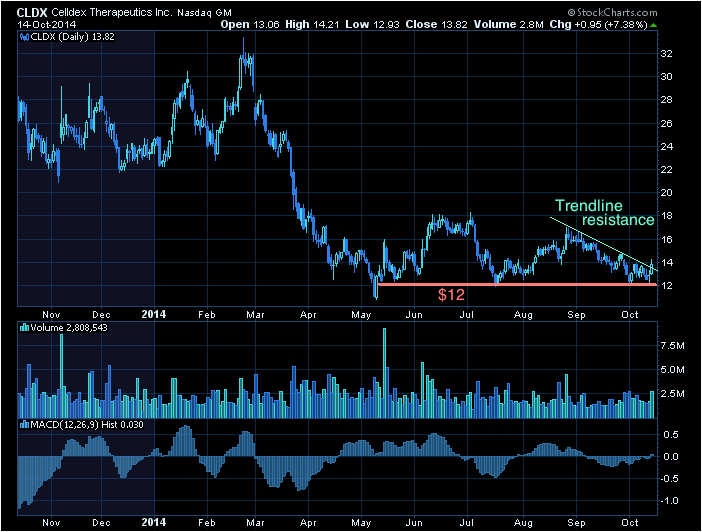Viewport: 702px width, 532px height.
Task: Click the May label under the MACD panel
Action: [361, 523]
